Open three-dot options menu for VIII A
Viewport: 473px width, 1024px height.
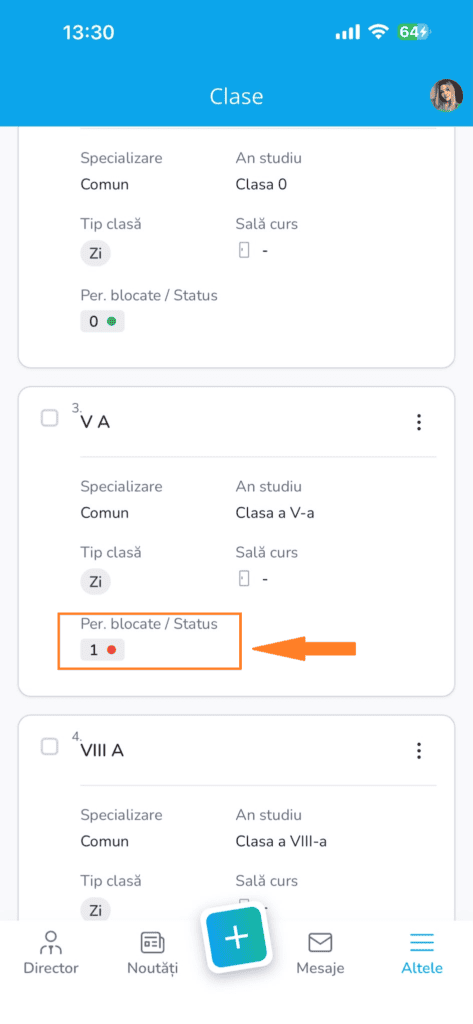[x=419, y=750]
